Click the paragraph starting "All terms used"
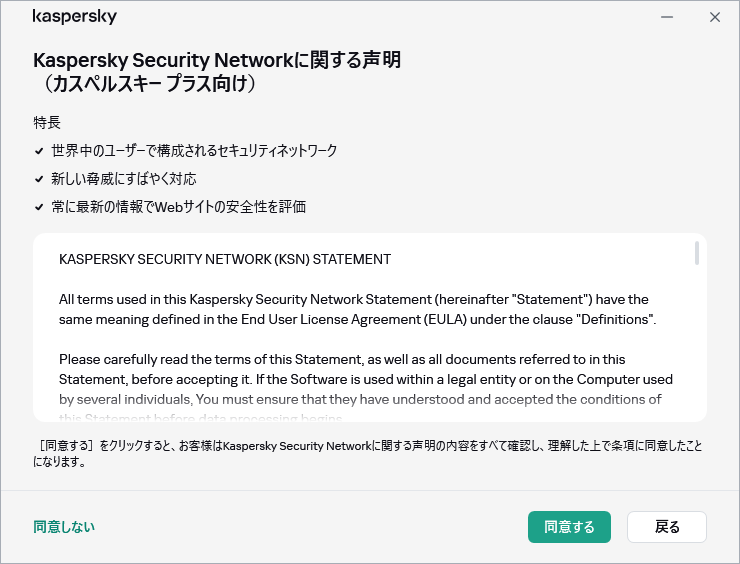Viewport: 740px width, 564px height. pos(357,309)
